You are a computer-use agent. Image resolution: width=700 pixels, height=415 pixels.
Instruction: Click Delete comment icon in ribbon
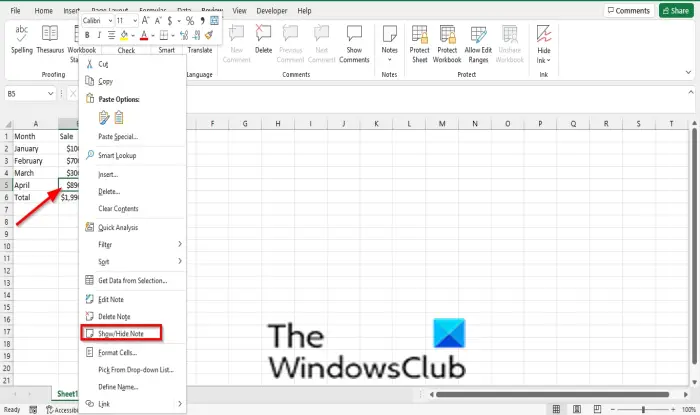[x=263, y=34]
